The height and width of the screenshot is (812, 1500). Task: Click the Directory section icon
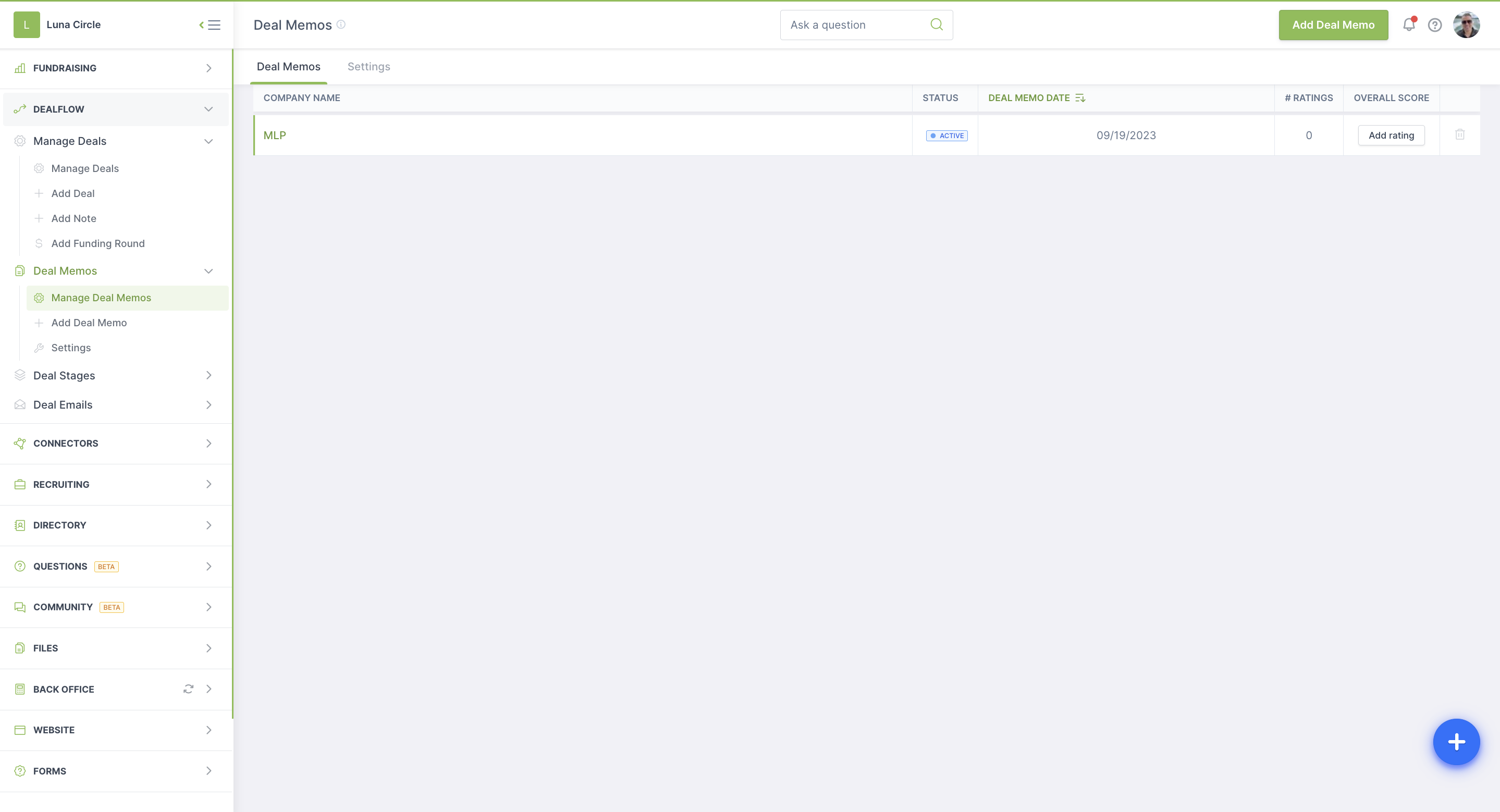tap(20, 525)
